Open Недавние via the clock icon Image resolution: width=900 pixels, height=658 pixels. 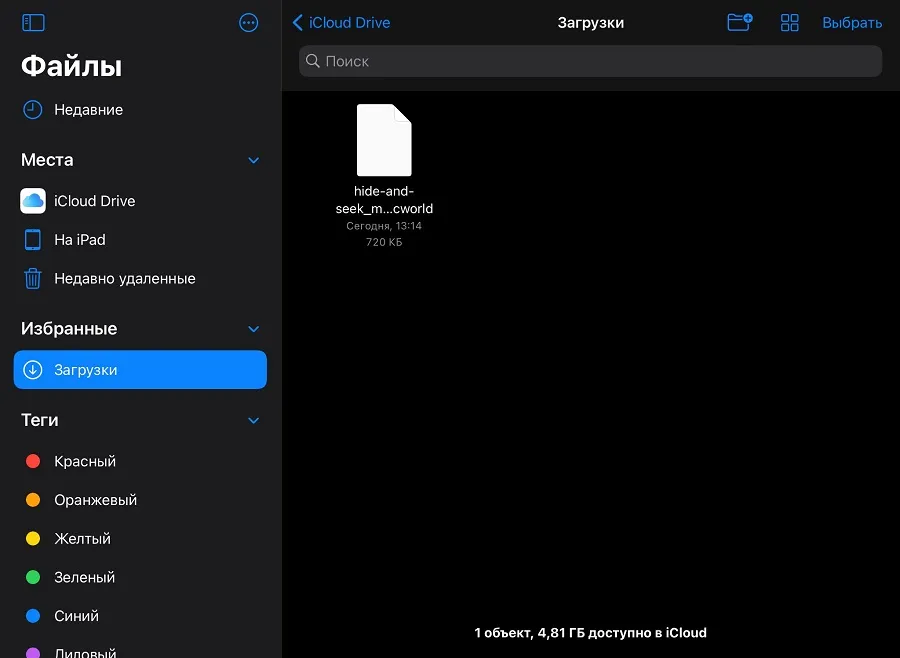point(33,110)
